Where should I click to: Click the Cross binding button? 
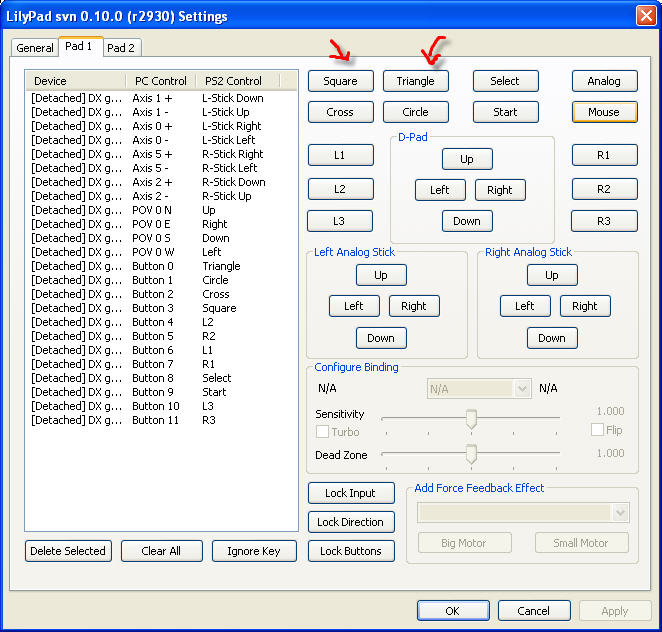click(x=341, y=112)
